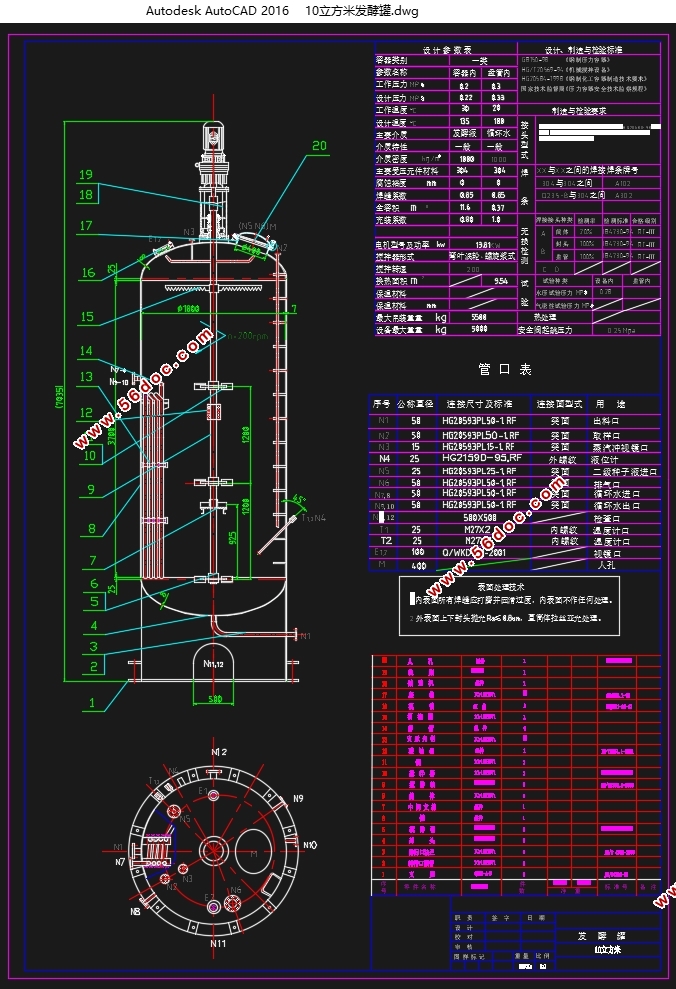Image resolution: width=676 pixels, height=989 pixels.
Task: Click the 580 width dimension under the skirt opening
Action: pyautogui.click(x=215, y=699)
